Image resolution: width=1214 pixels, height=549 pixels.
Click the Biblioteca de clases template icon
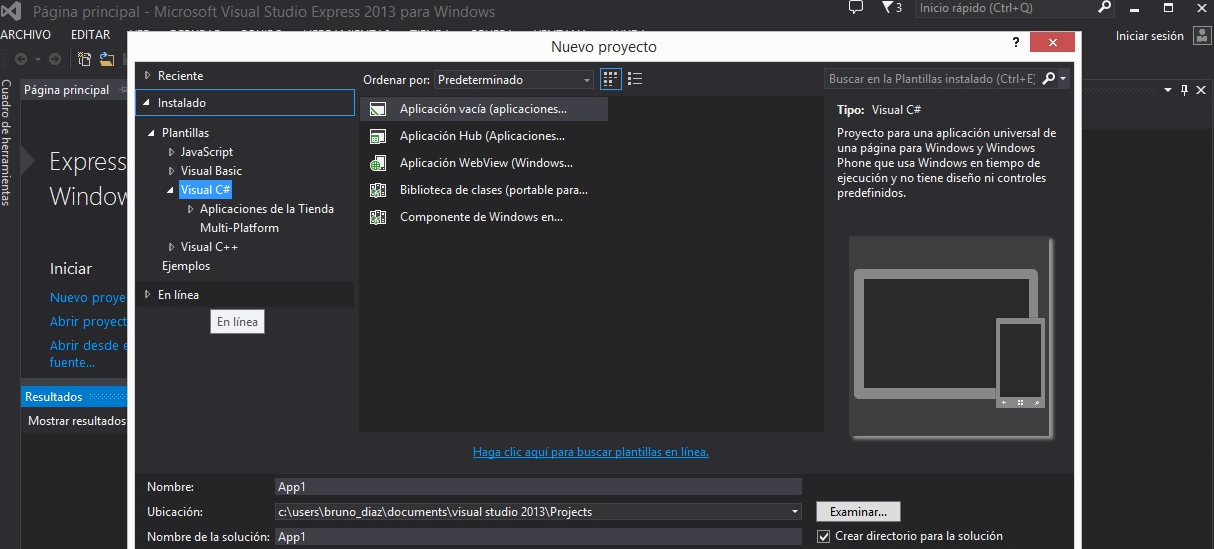[378, 190]
